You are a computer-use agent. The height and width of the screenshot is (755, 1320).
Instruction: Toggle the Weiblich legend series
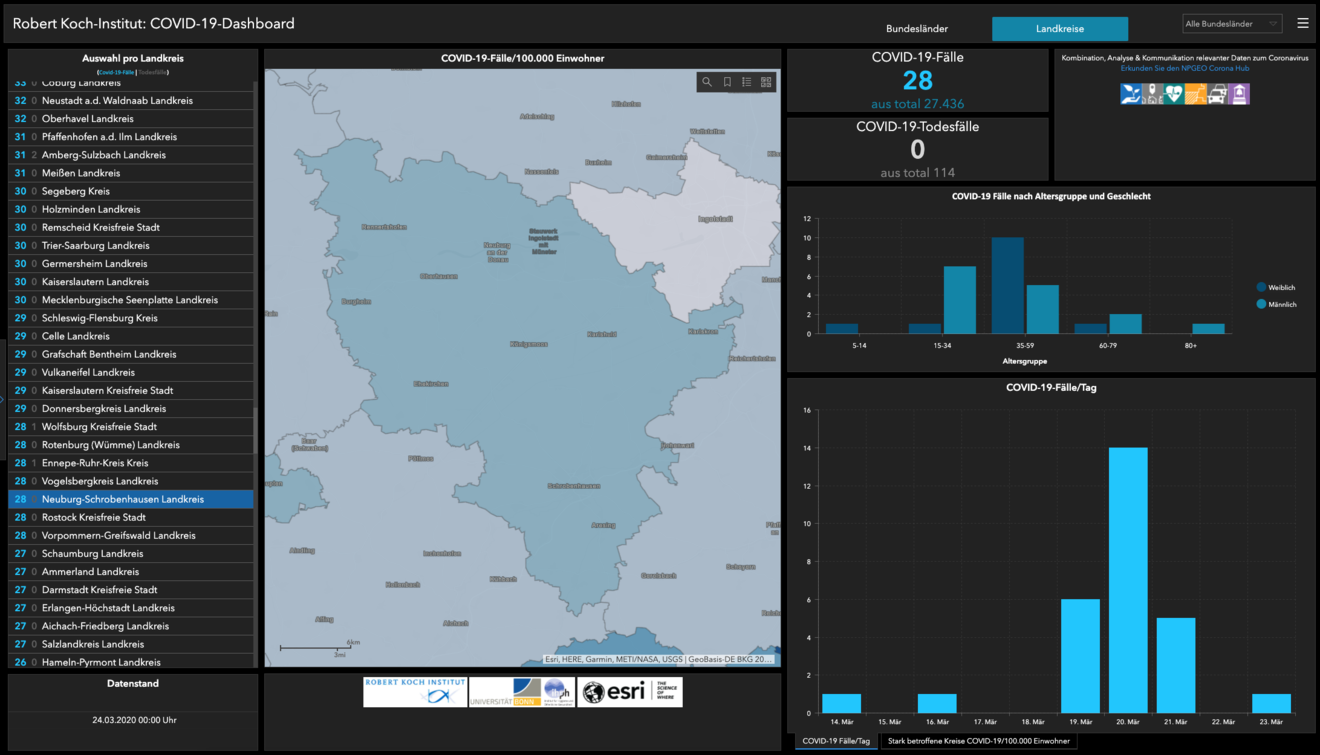(1276, 287)
